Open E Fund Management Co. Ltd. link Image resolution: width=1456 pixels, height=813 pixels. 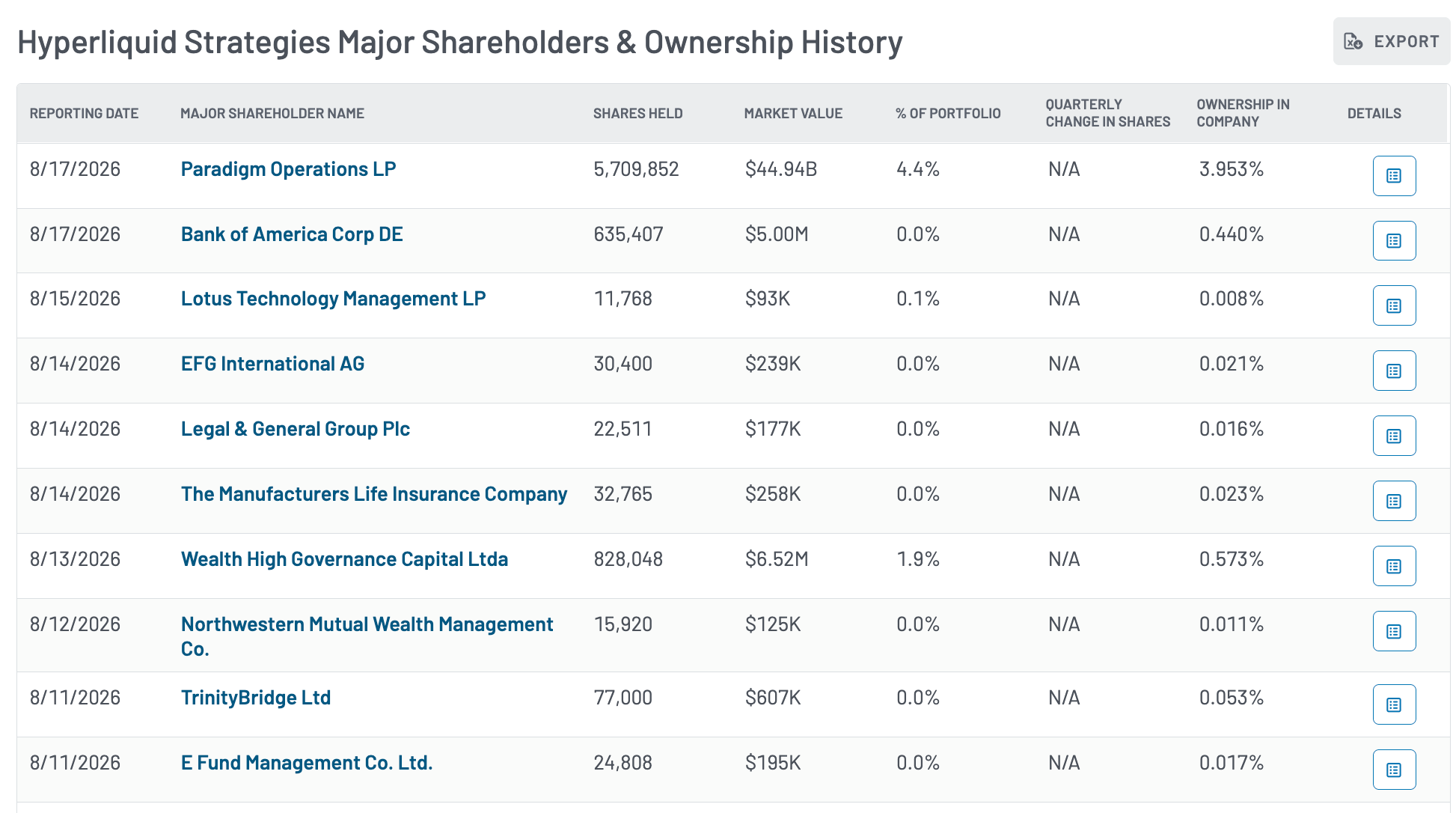[x=307, y=763]
